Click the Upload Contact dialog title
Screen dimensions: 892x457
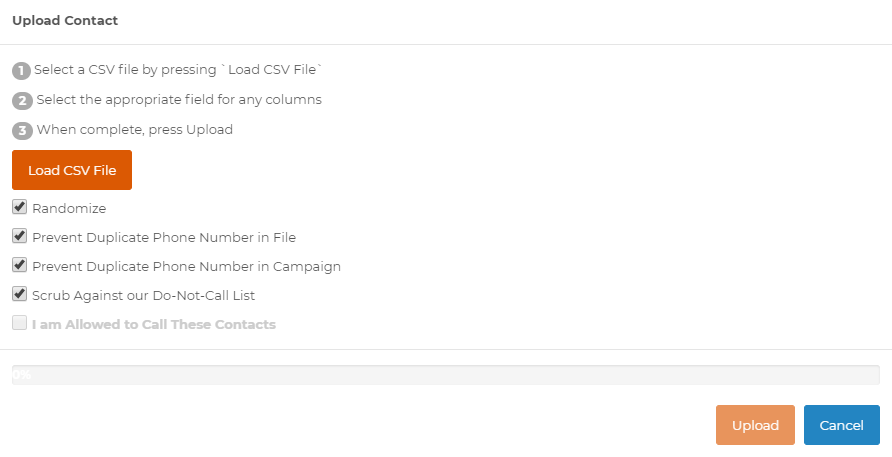65,20
